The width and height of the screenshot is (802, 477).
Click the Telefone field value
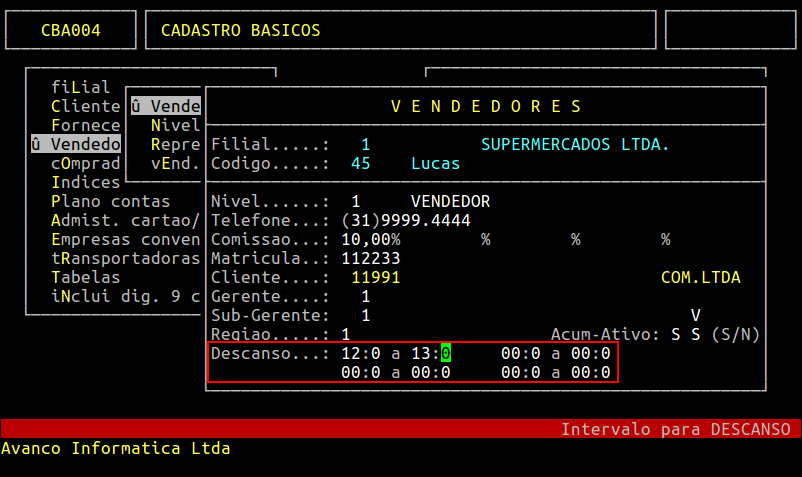pyautogui.click(x=406, y=220)
